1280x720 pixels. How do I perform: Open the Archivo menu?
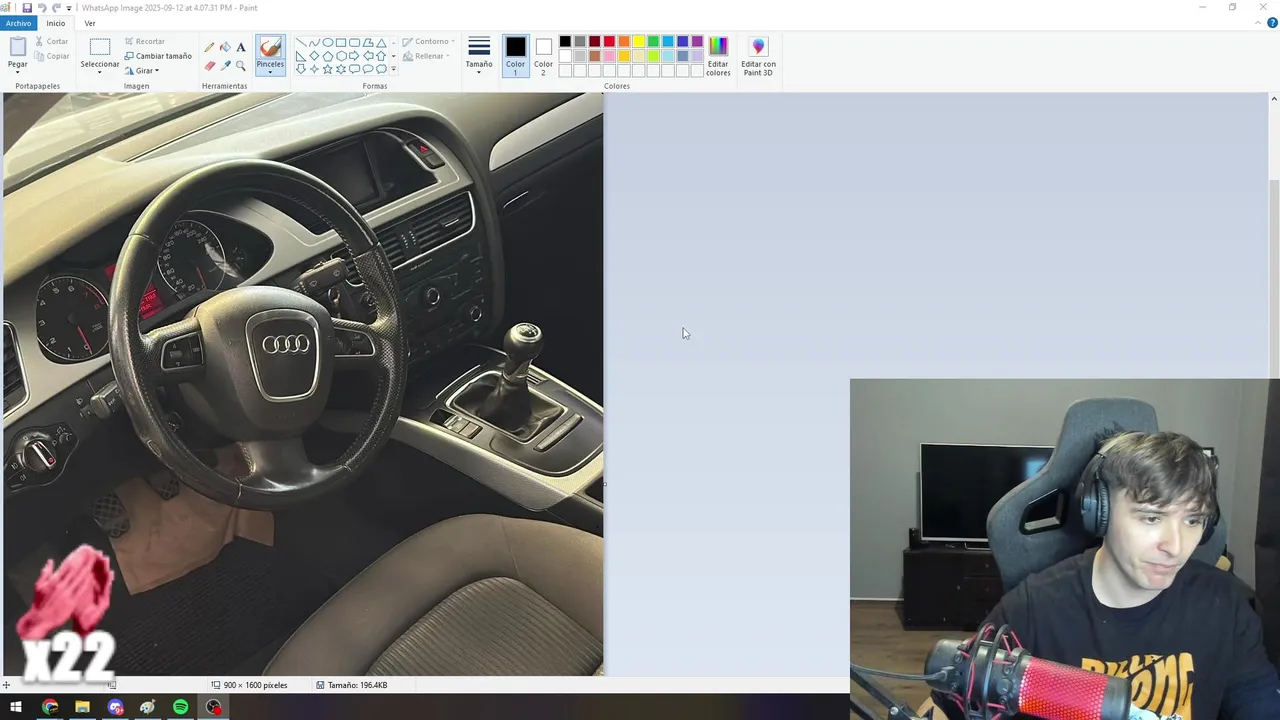19,23
